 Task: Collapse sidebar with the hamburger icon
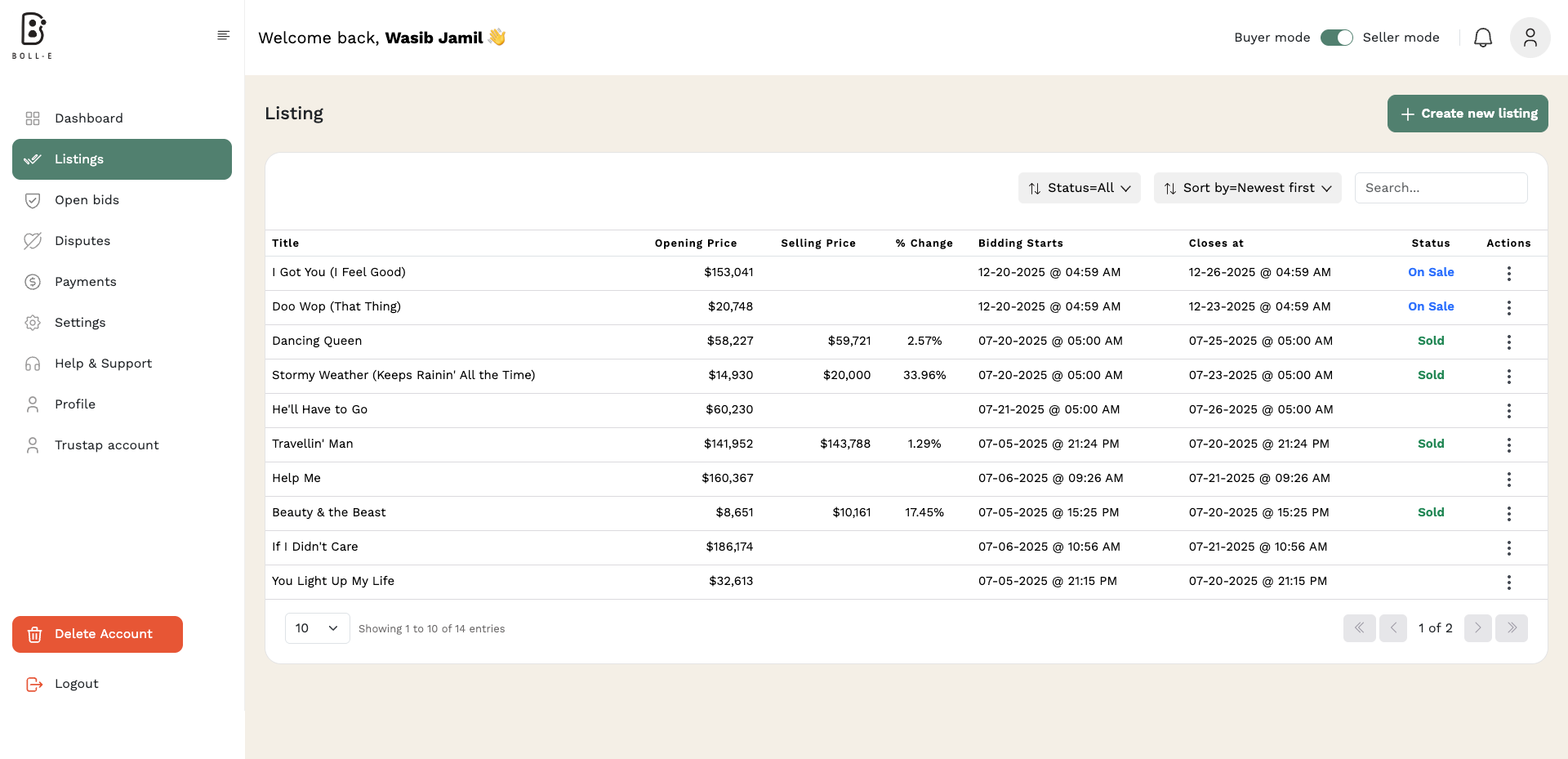(223, 35)
